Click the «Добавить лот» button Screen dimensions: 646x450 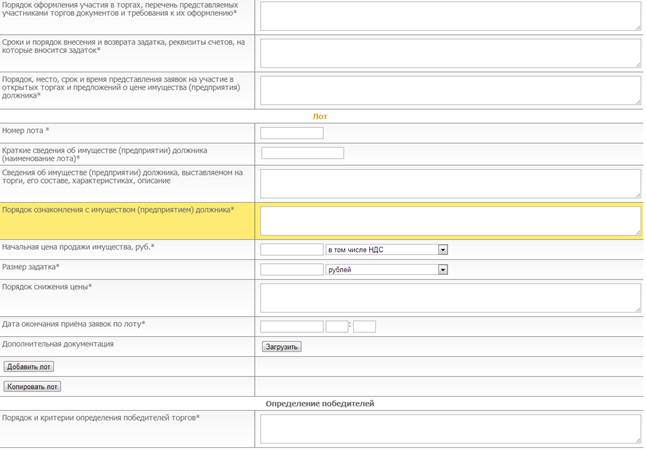29,367
